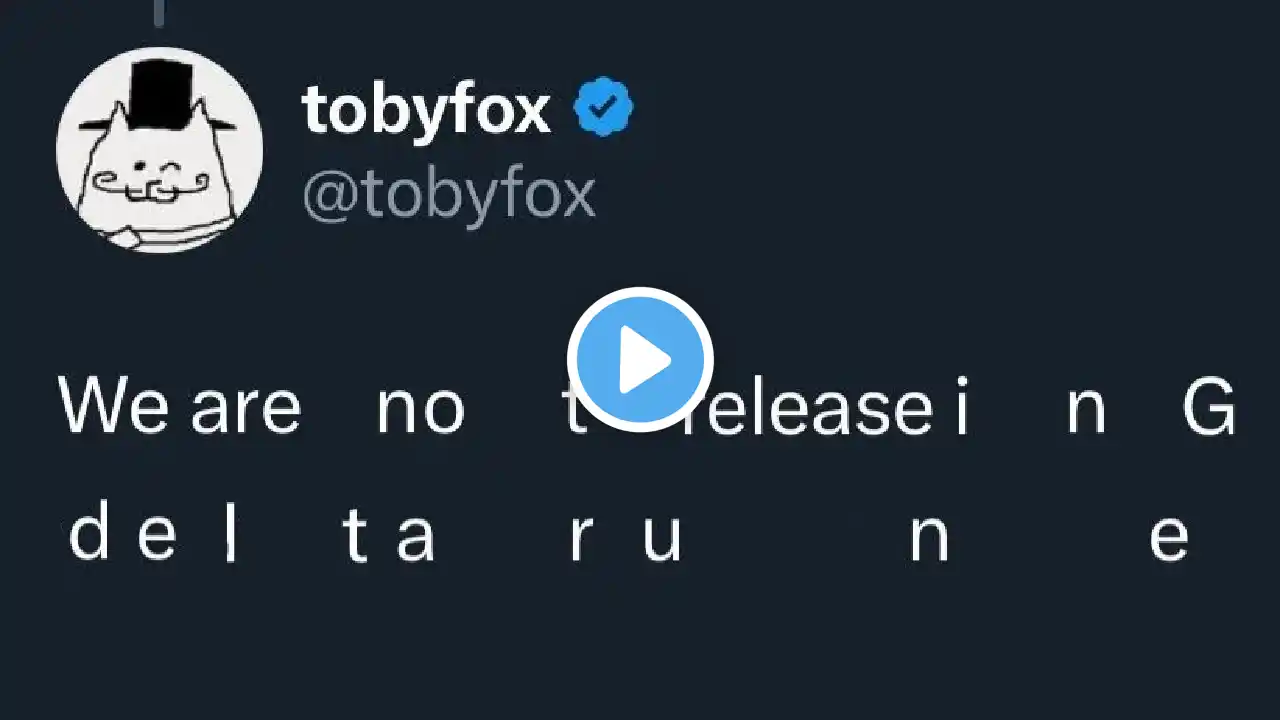Click the last letter "e" on the second line
The image size is (1280, 720).
click(x=1169, y=539)
